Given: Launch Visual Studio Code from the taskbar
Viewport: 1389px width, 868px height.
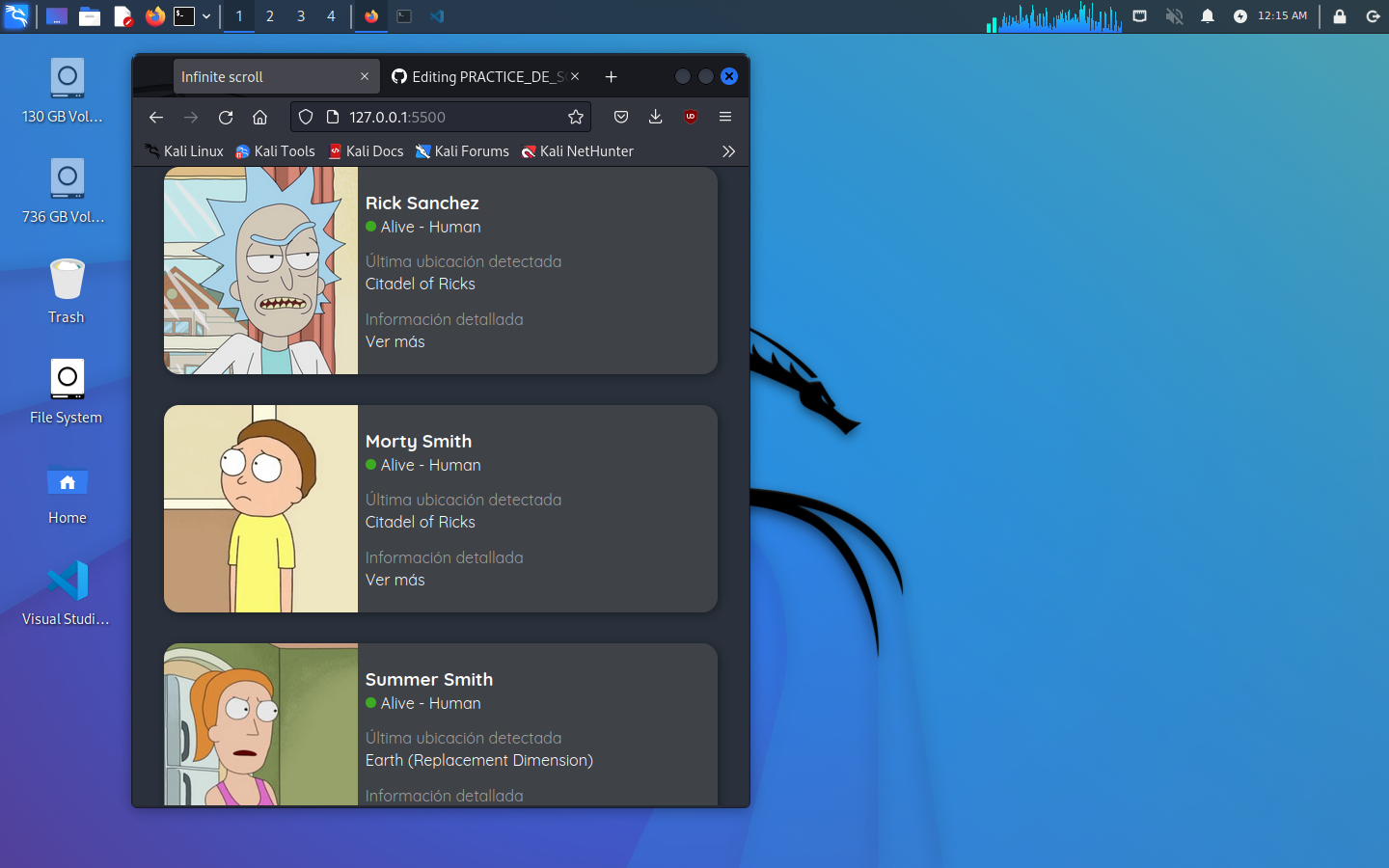Looking at the screenshot, I should [x=437, y=15].
